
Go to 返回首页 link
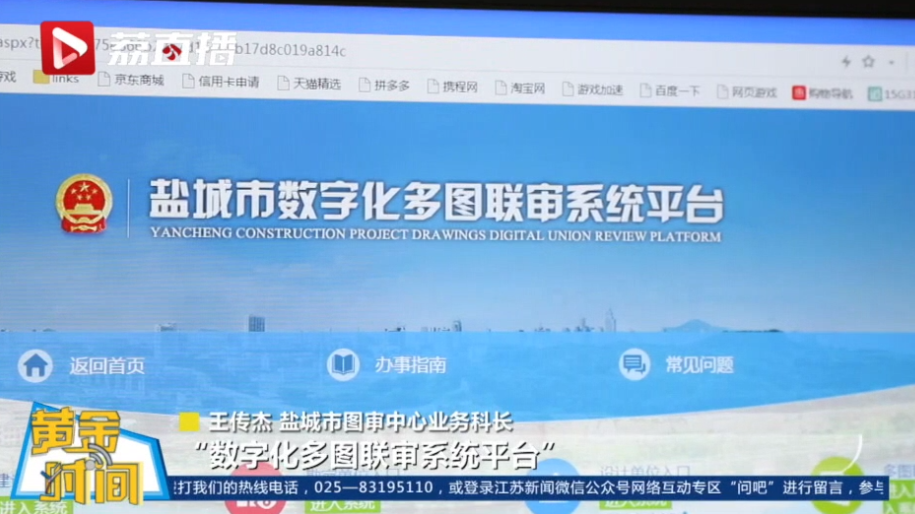[107, 366]
